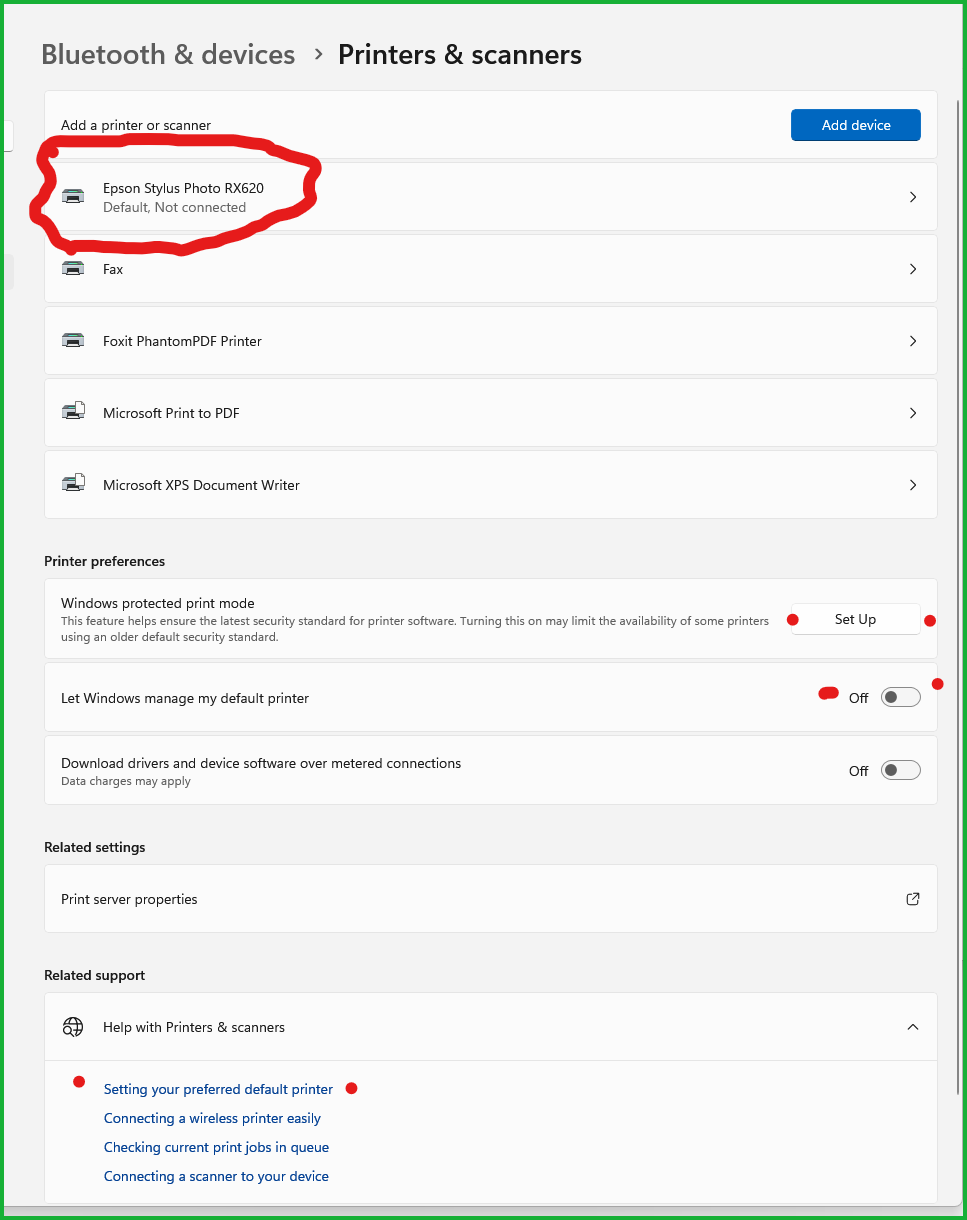Click the Microsoft XPS Document Writer icon
This screenshot has width=967, height=1220.
coord(74,483)
